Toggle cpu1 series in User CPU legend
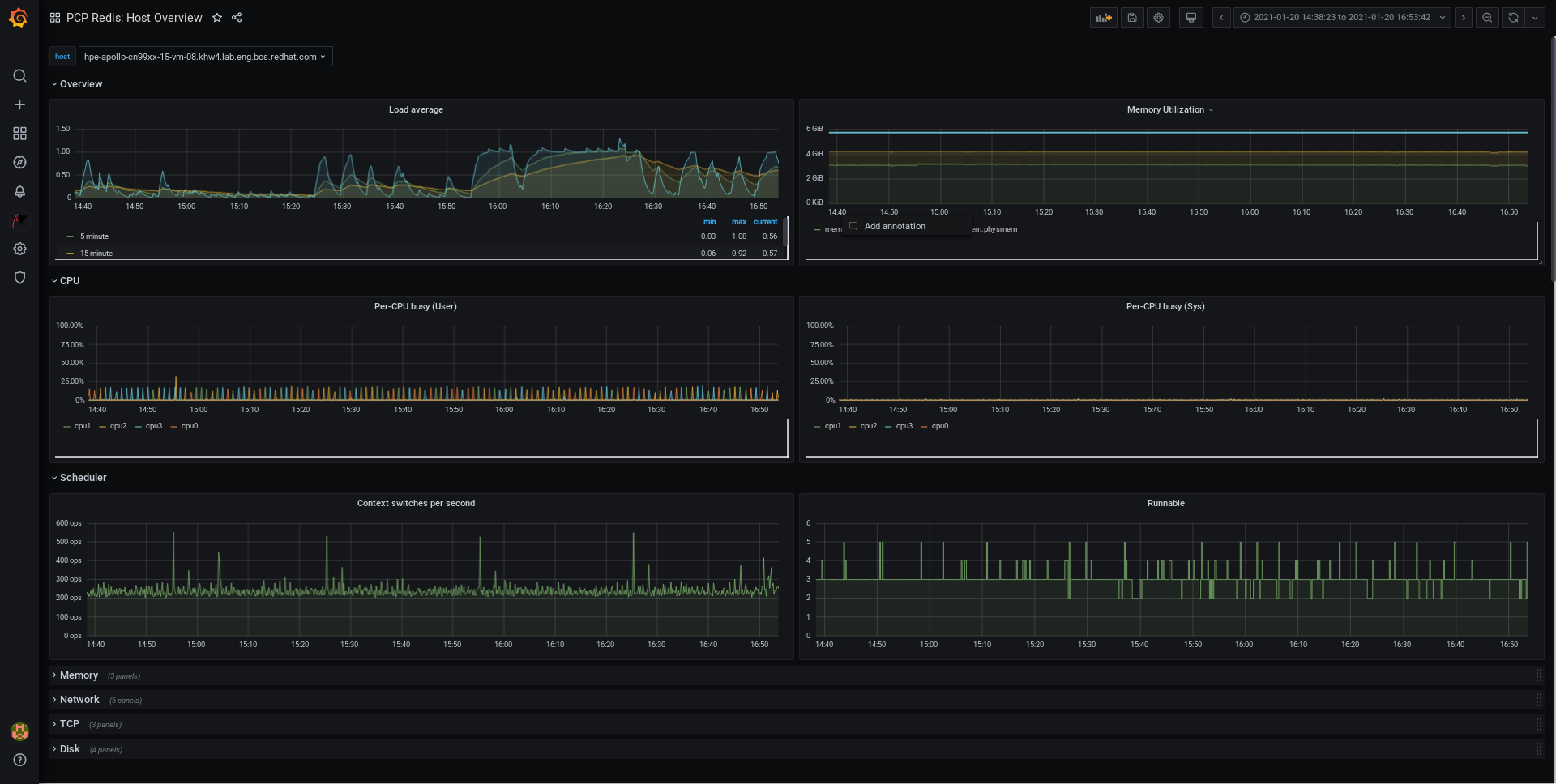This screenshot has height=784, width=1556. (x=83, y=426)
